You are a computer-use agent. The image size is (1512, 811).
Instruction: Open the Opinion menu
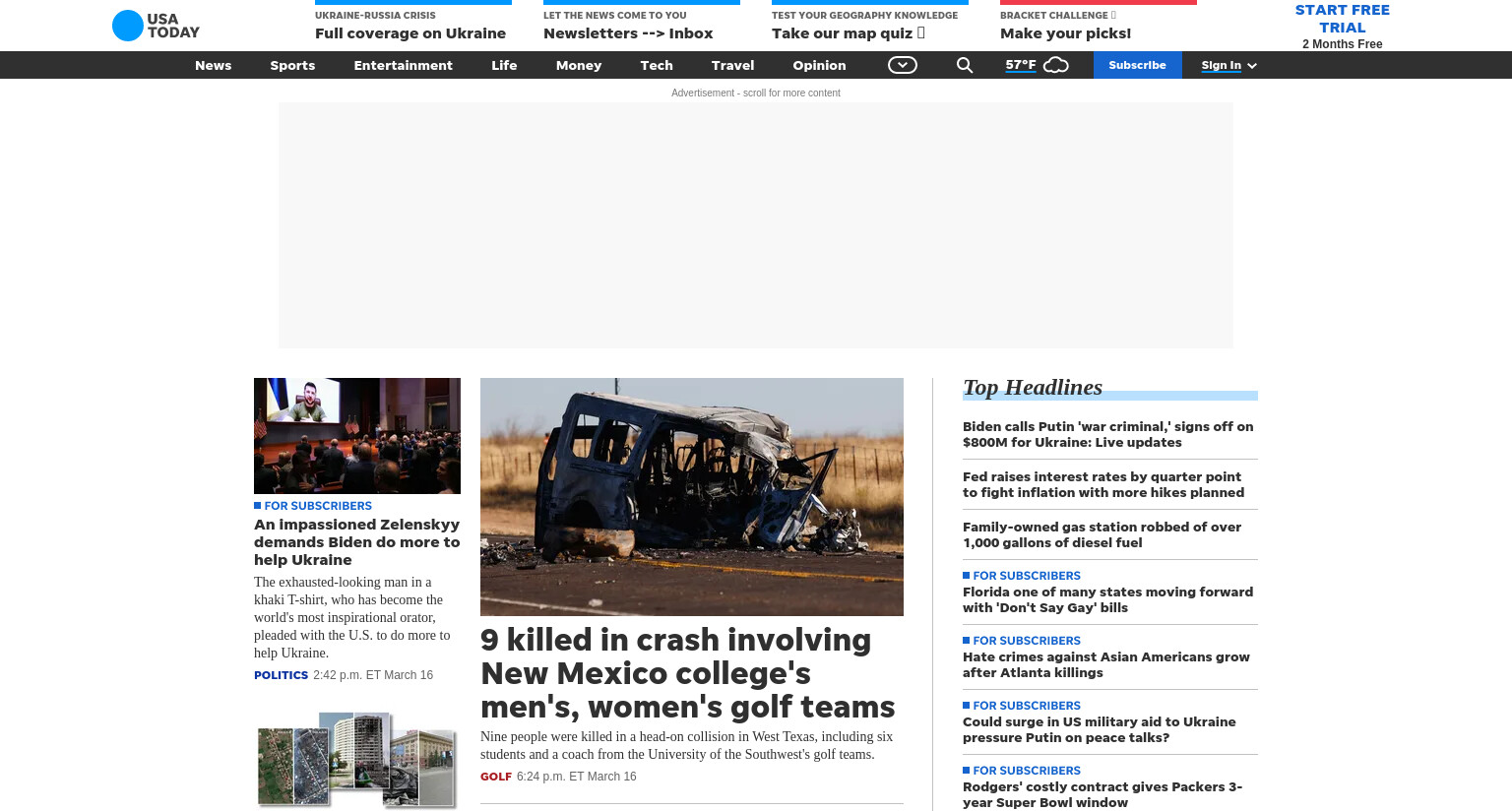pyautogui.click(x=819, y=65)
